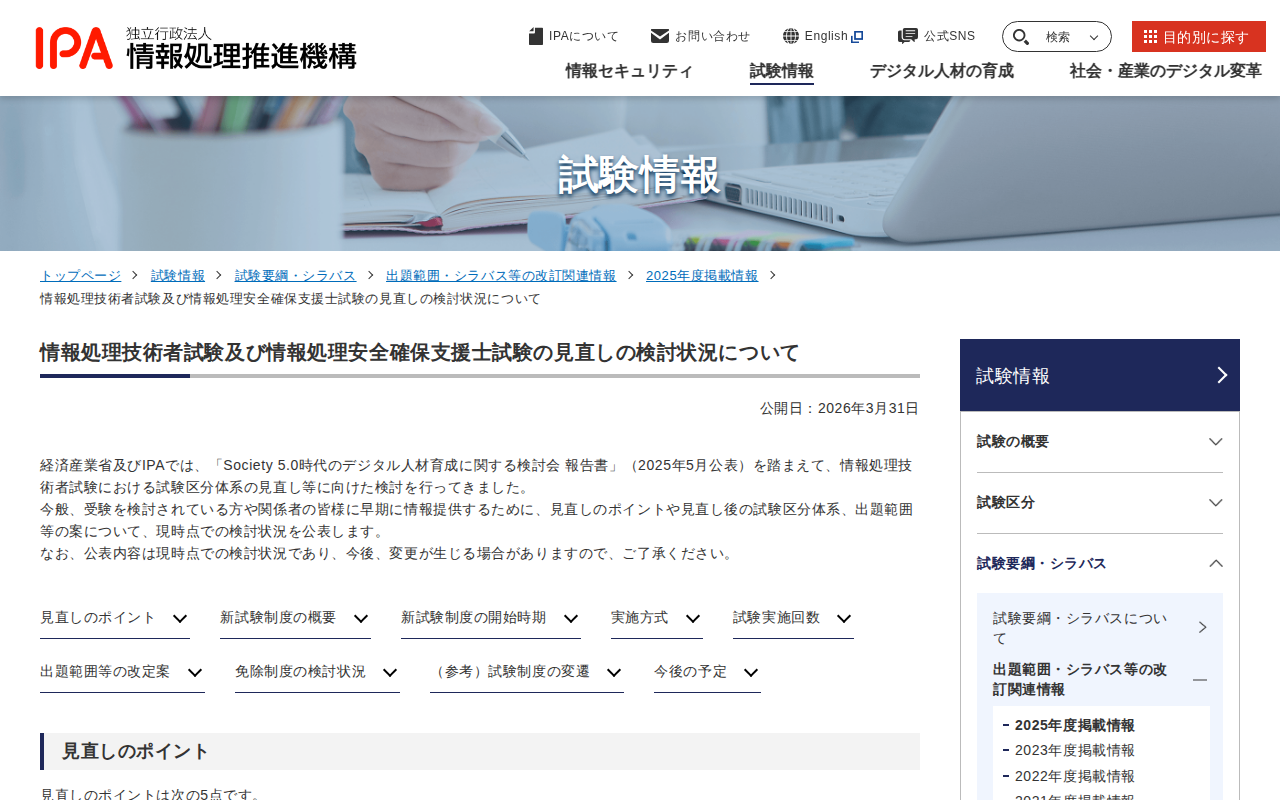Jump to 出題範囲等の改定案 anchor

(122, 672)
